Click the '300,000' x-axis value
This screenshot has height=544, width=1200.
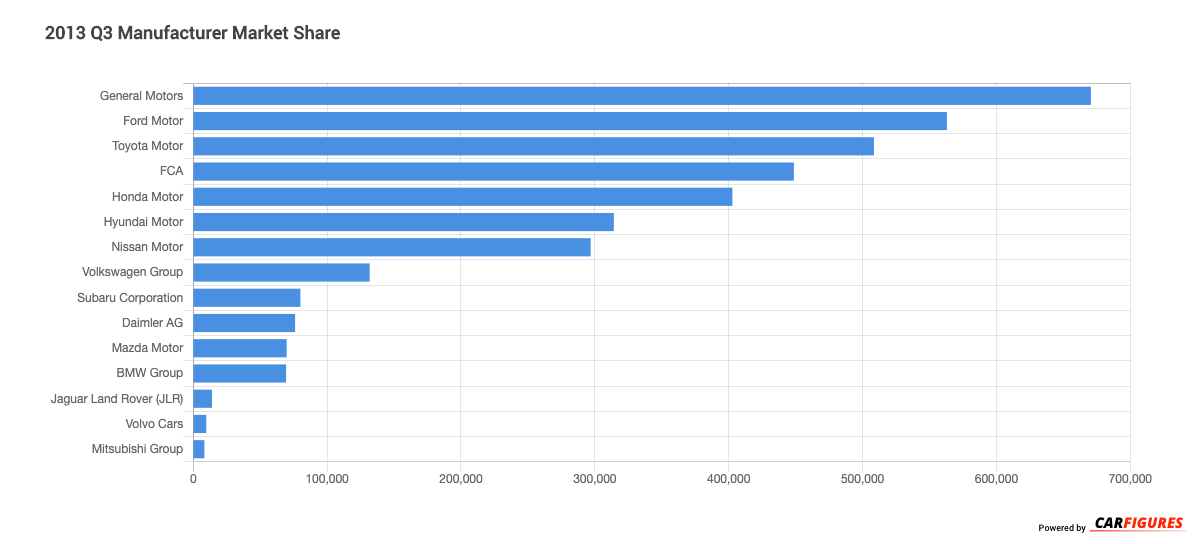click(595, 479)
